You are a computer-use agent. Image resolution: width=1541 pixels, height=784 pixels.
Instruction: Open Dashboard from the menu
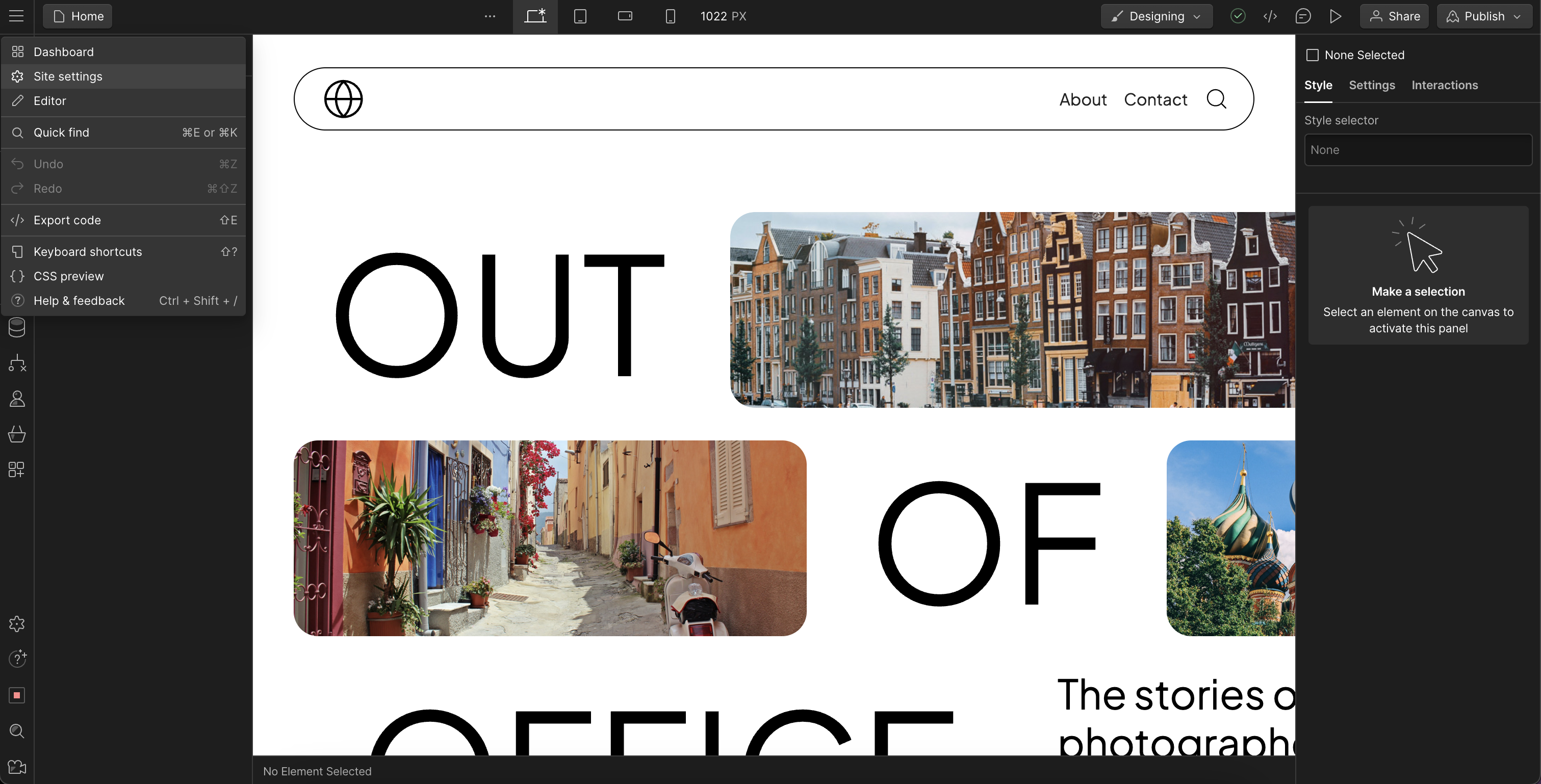pyautogui.click(x=123, y=52)
